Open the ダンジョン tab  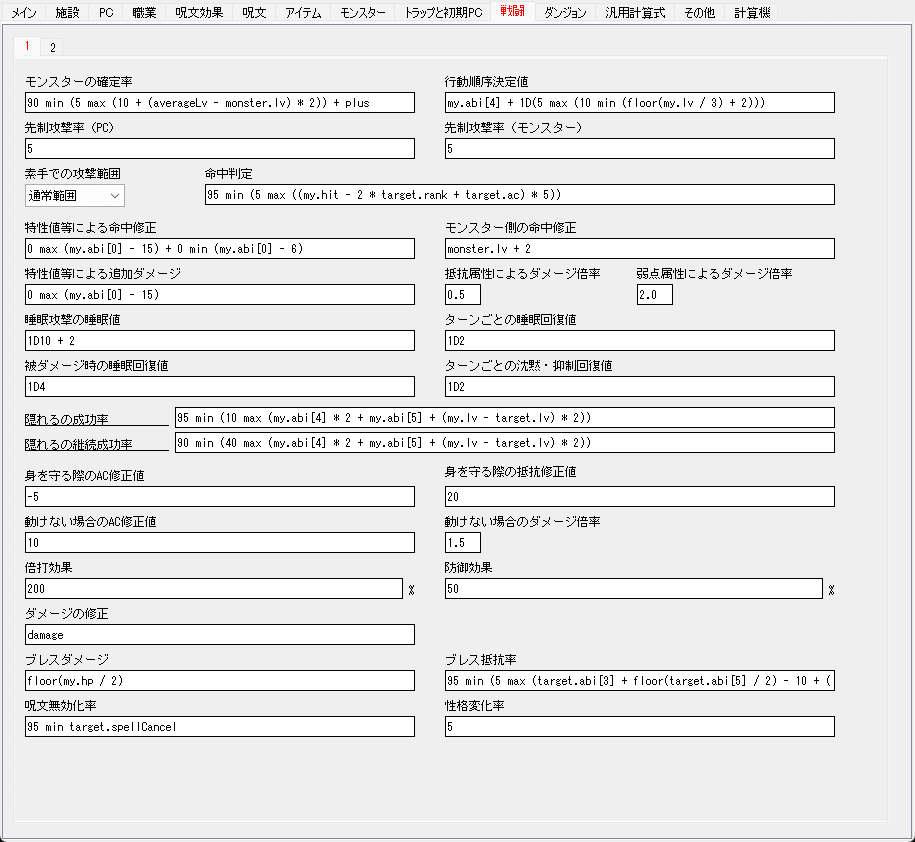(x=565, y=12)
